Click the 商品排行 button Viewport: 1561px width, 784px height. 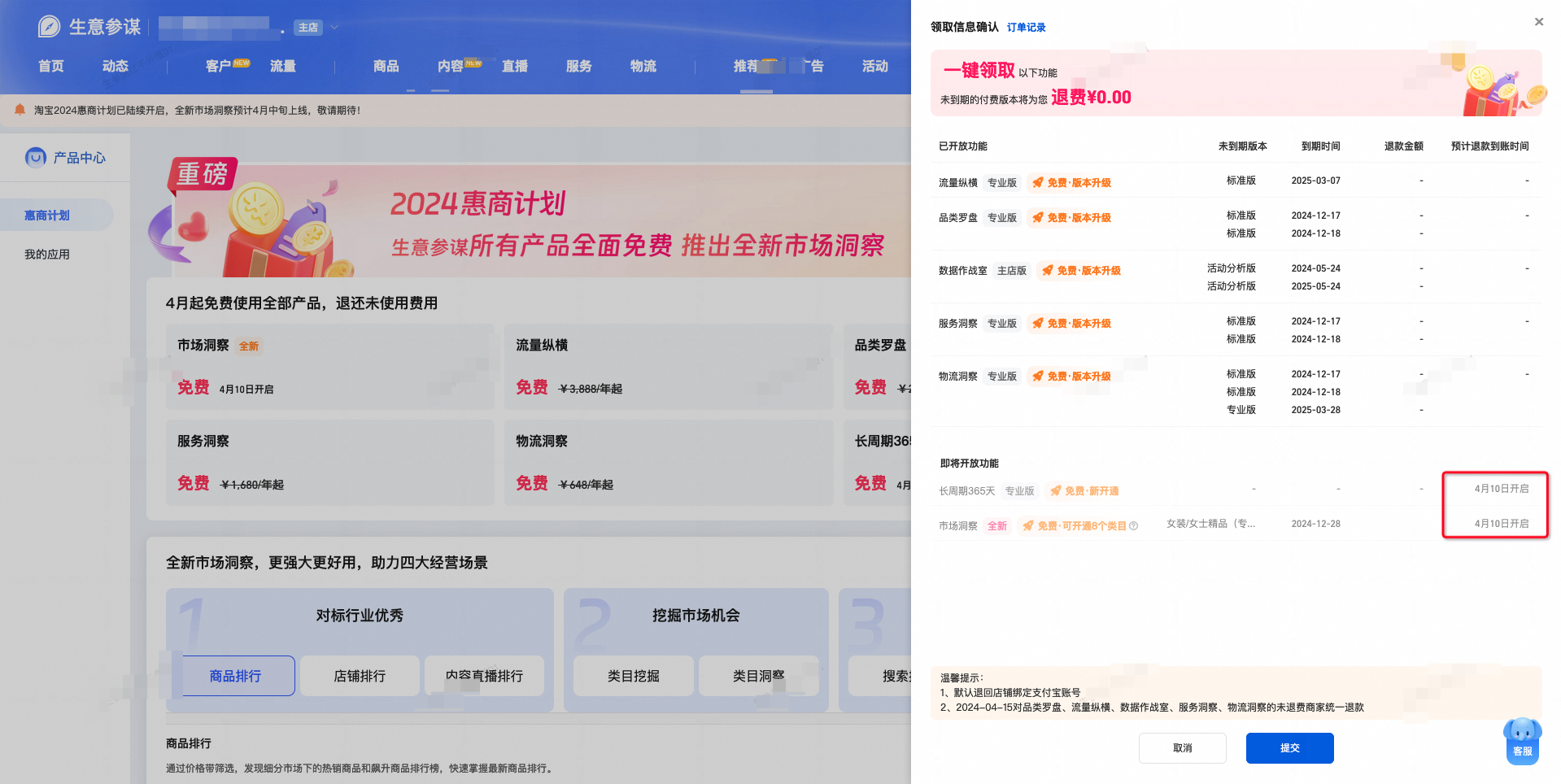pyautogui.click(x=236, y=676)
